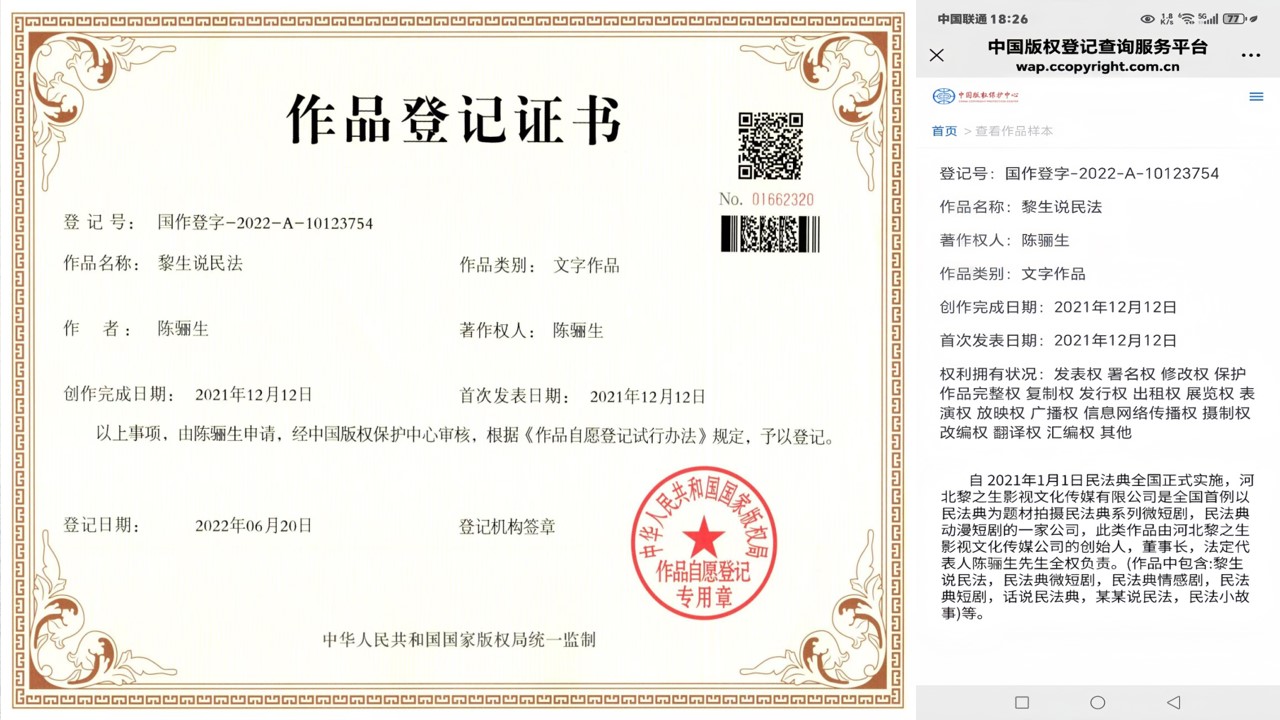Viewport: 1280px width, 720px height.
Task: Tap the Android back triangle button
Action: click(1174, 702)
